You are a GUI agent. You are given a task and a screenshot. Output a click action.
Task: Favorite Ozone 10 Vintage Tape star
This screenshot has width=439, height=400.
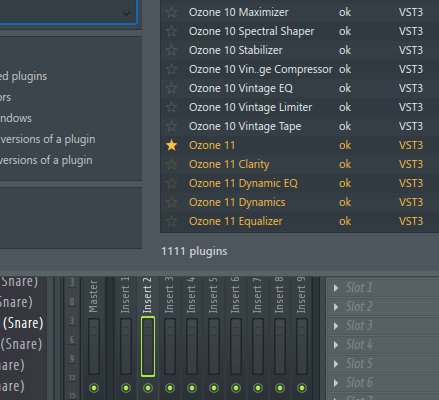click(172, 126)
